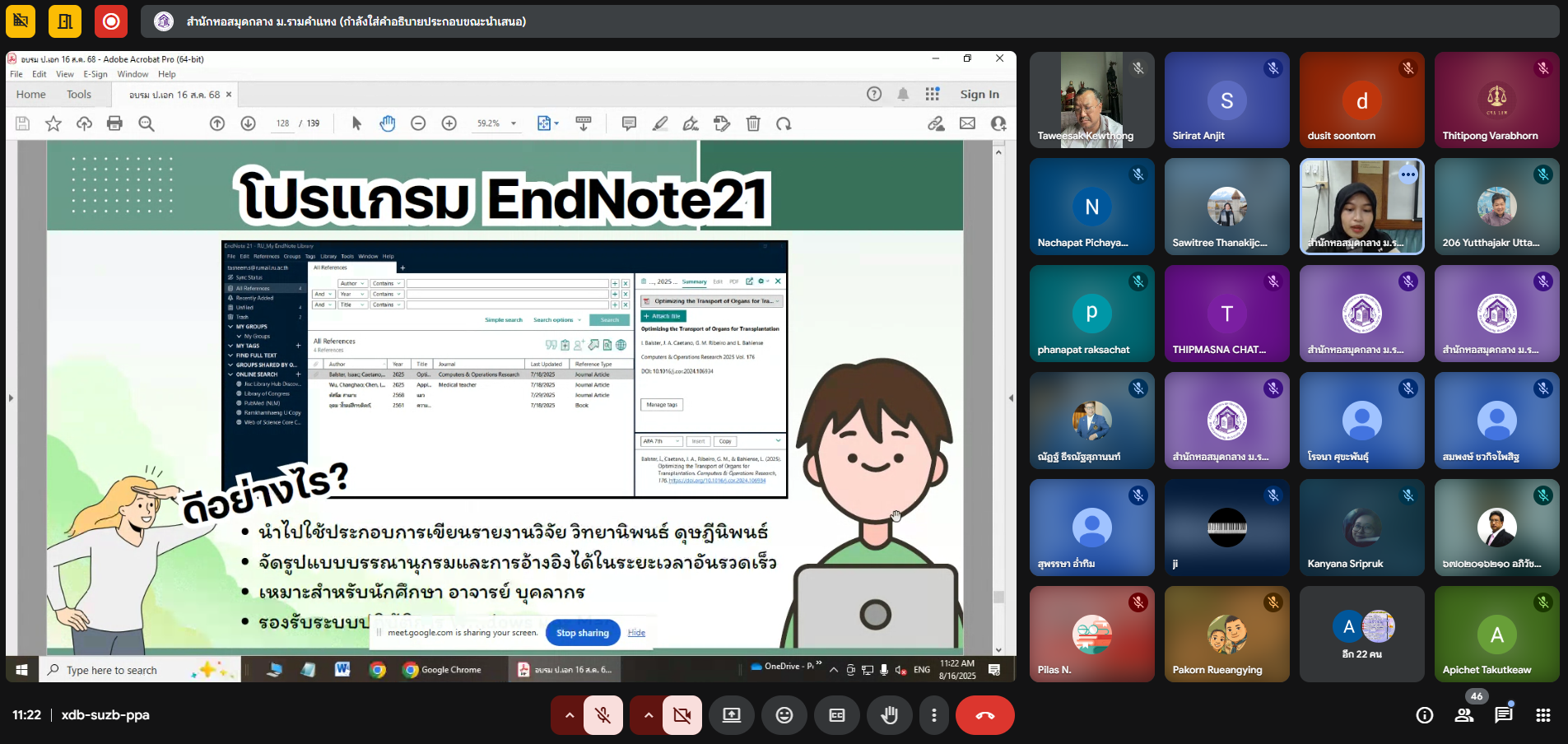Go to the next page with down arrow

tap(248, 123)
